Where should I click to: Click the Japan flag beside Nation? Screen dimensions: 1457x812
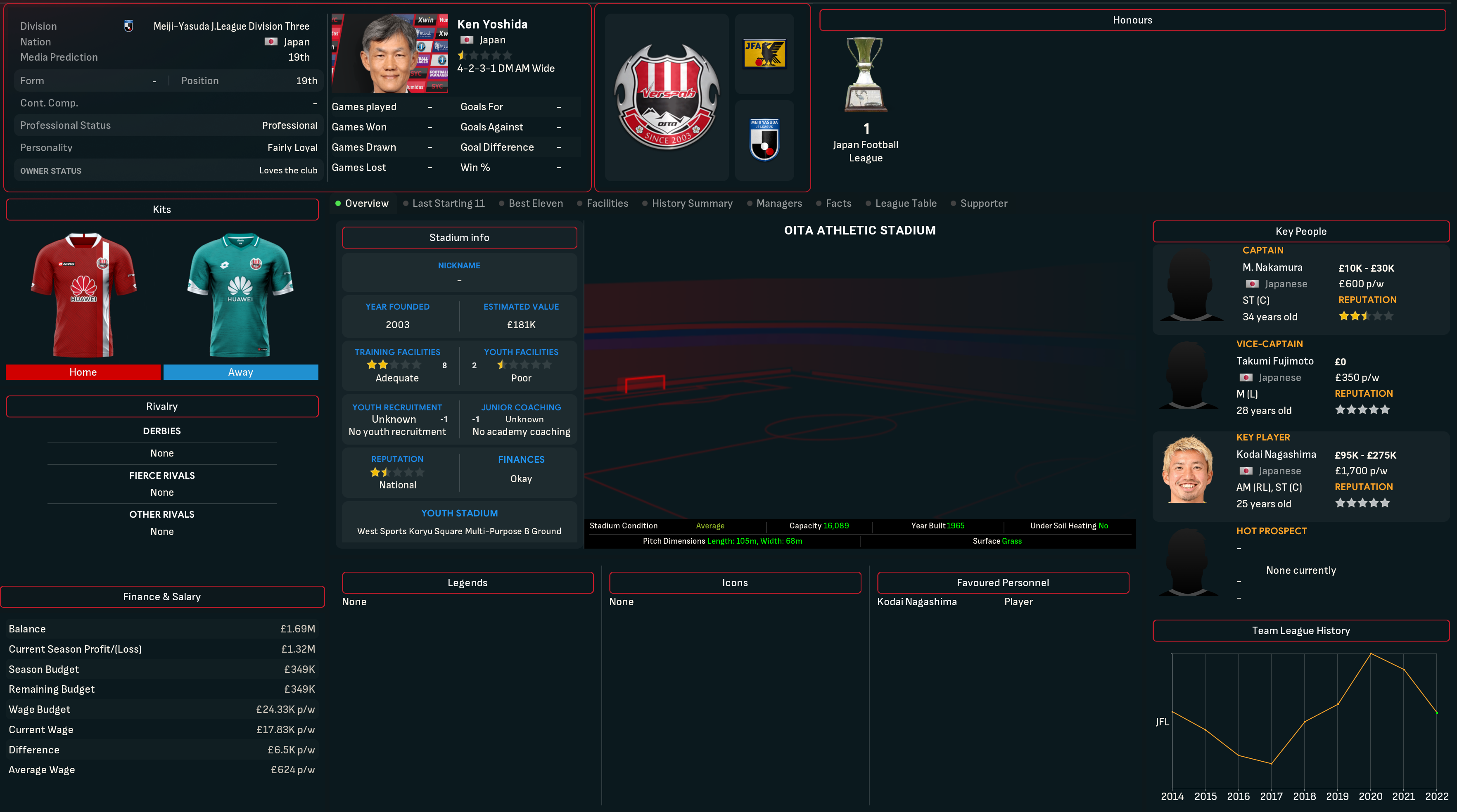(x=271, y=42)
